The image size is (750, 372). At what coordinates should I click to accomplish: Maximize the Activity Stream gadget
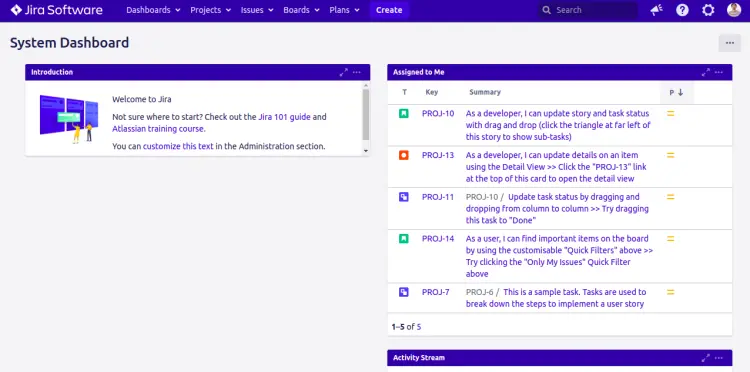pyautogui.click(x=706, y=358)
